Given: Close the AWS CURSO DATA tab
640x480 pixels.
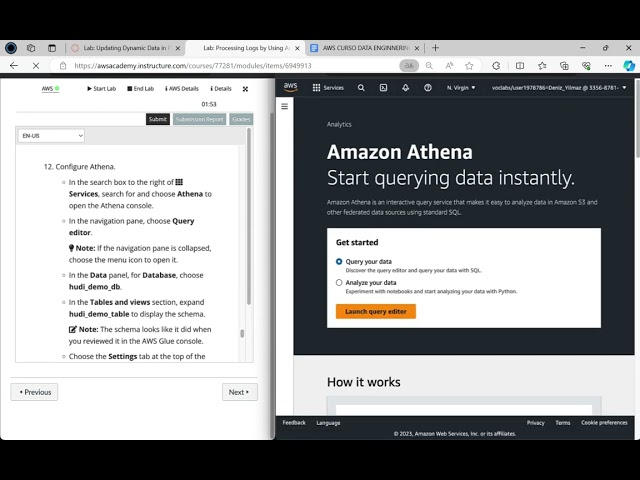Looking at the screenshot, I should [x=416, y=48].
